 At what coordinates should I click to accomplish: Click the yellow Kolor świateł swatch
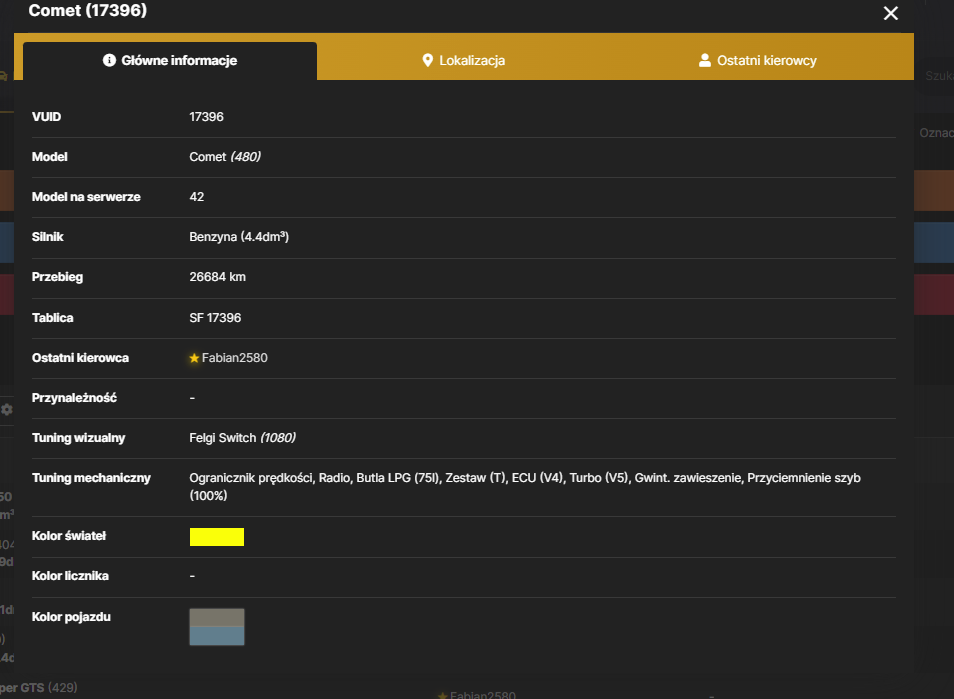[217, 537]
